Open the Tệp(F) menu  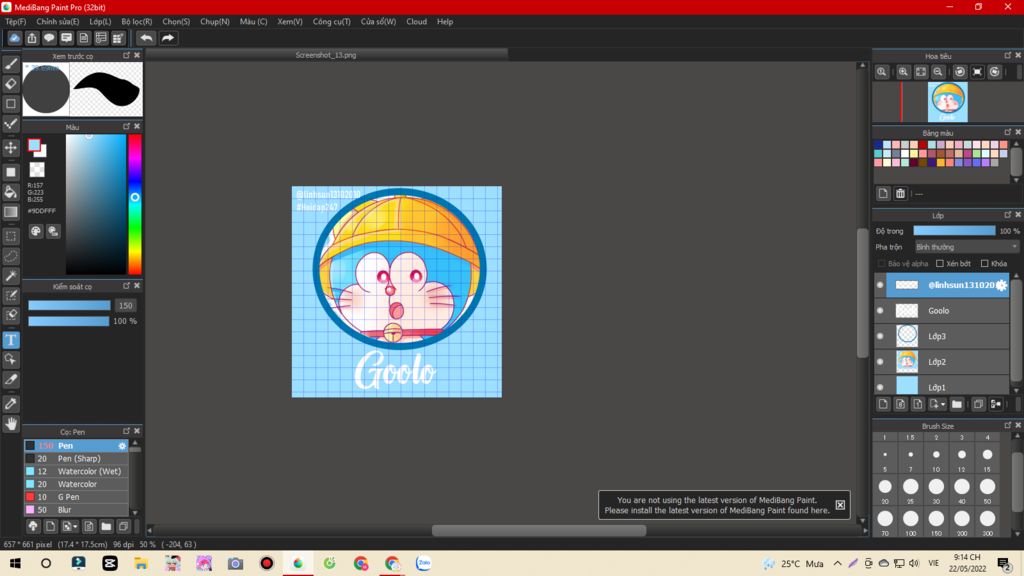pyautogui.click(x=15, y=22)
